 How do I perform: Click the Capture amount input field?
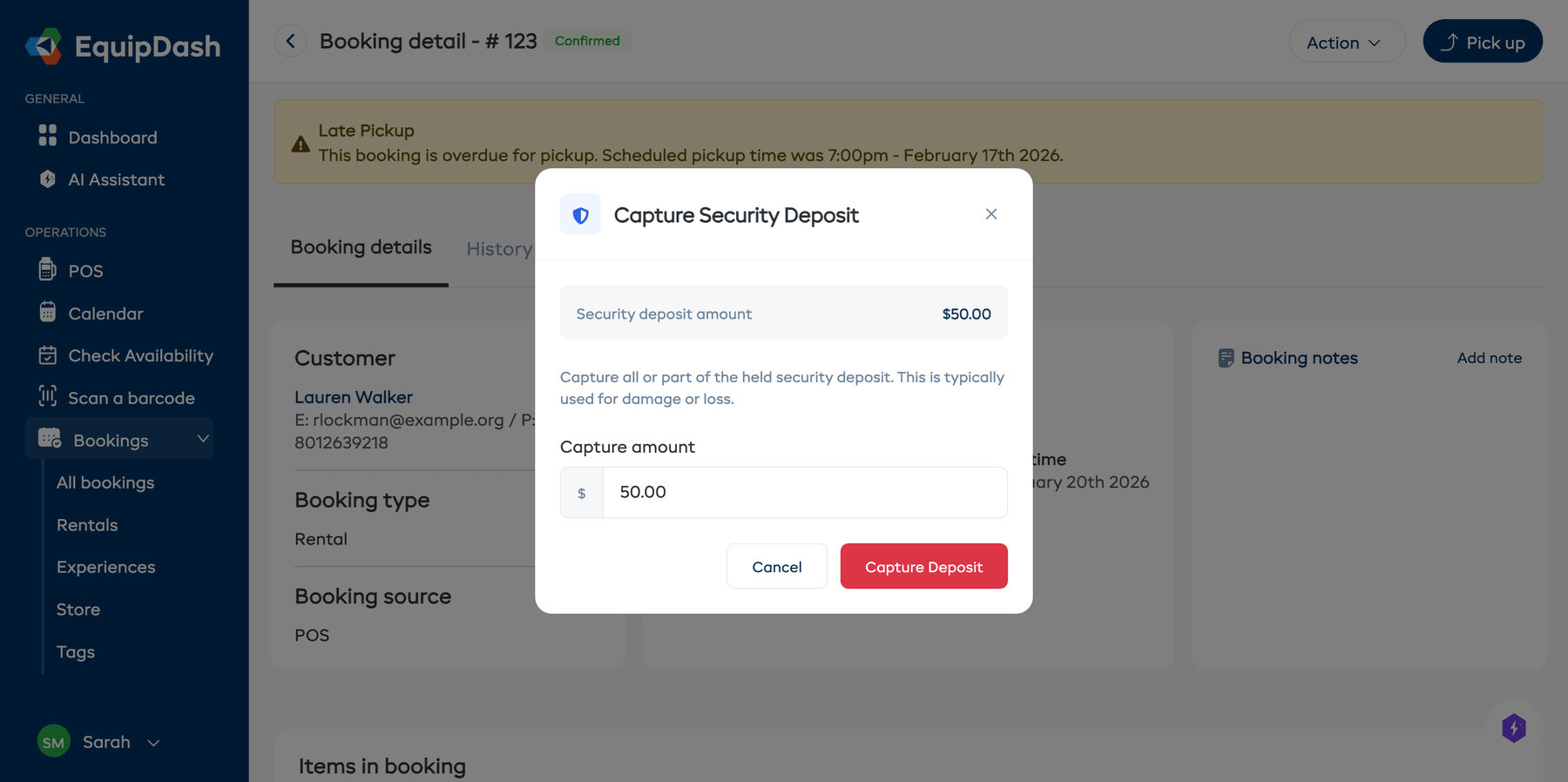(x=803, y=492)
